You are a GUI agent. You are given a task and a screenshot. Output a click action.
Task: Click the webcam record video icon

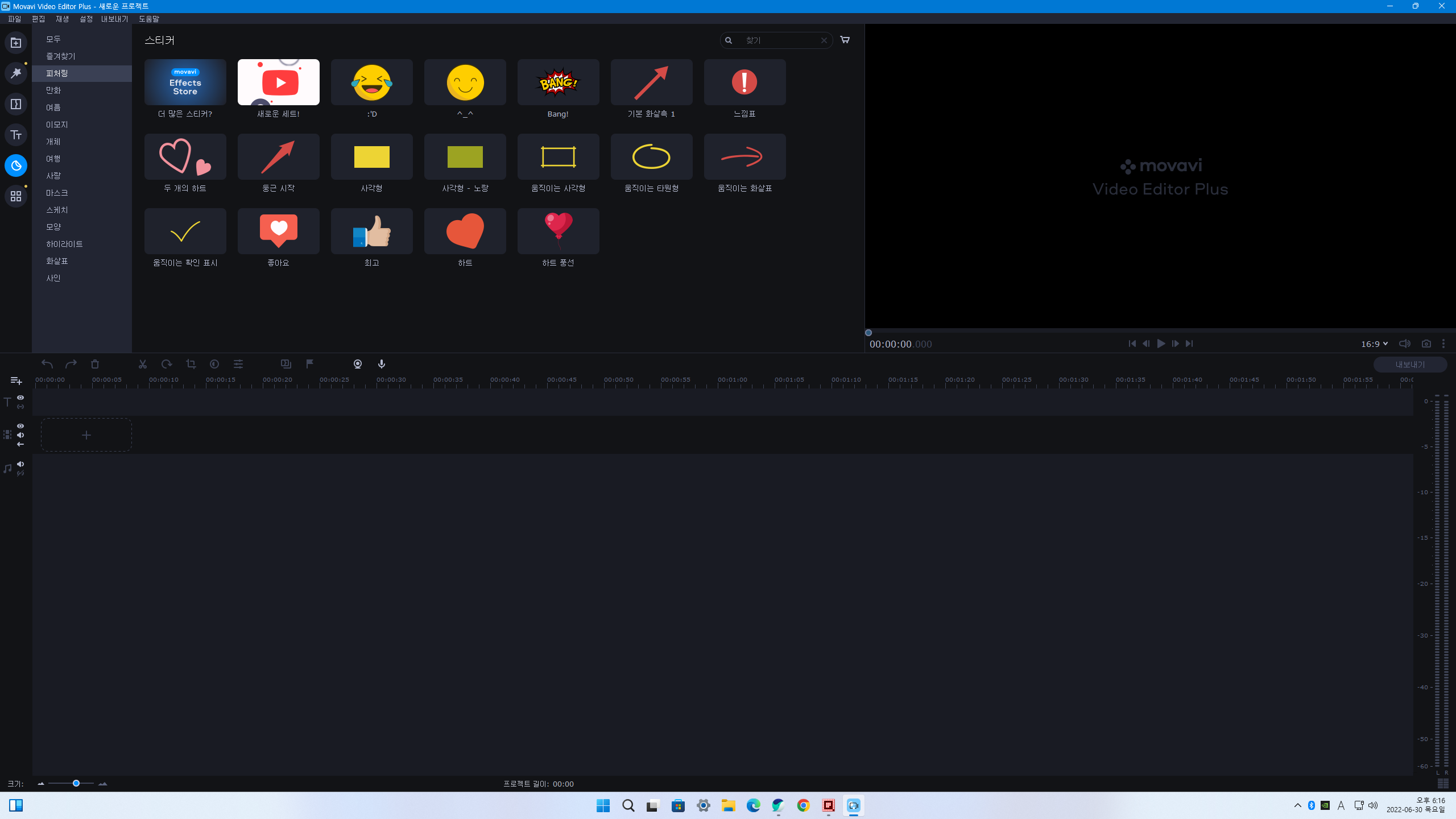358,364
